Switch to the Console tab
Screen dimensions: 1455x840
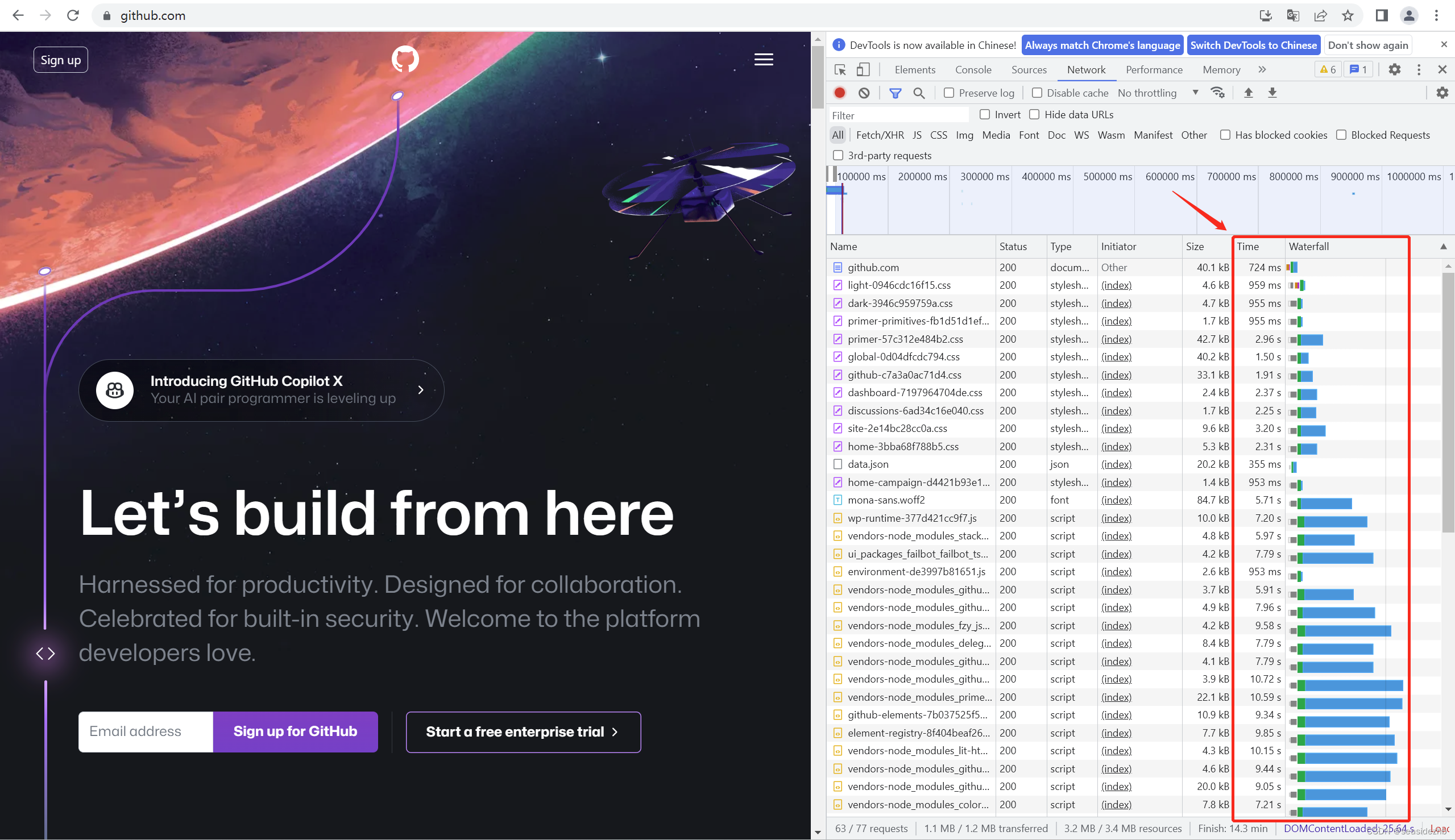click(973, 70)
